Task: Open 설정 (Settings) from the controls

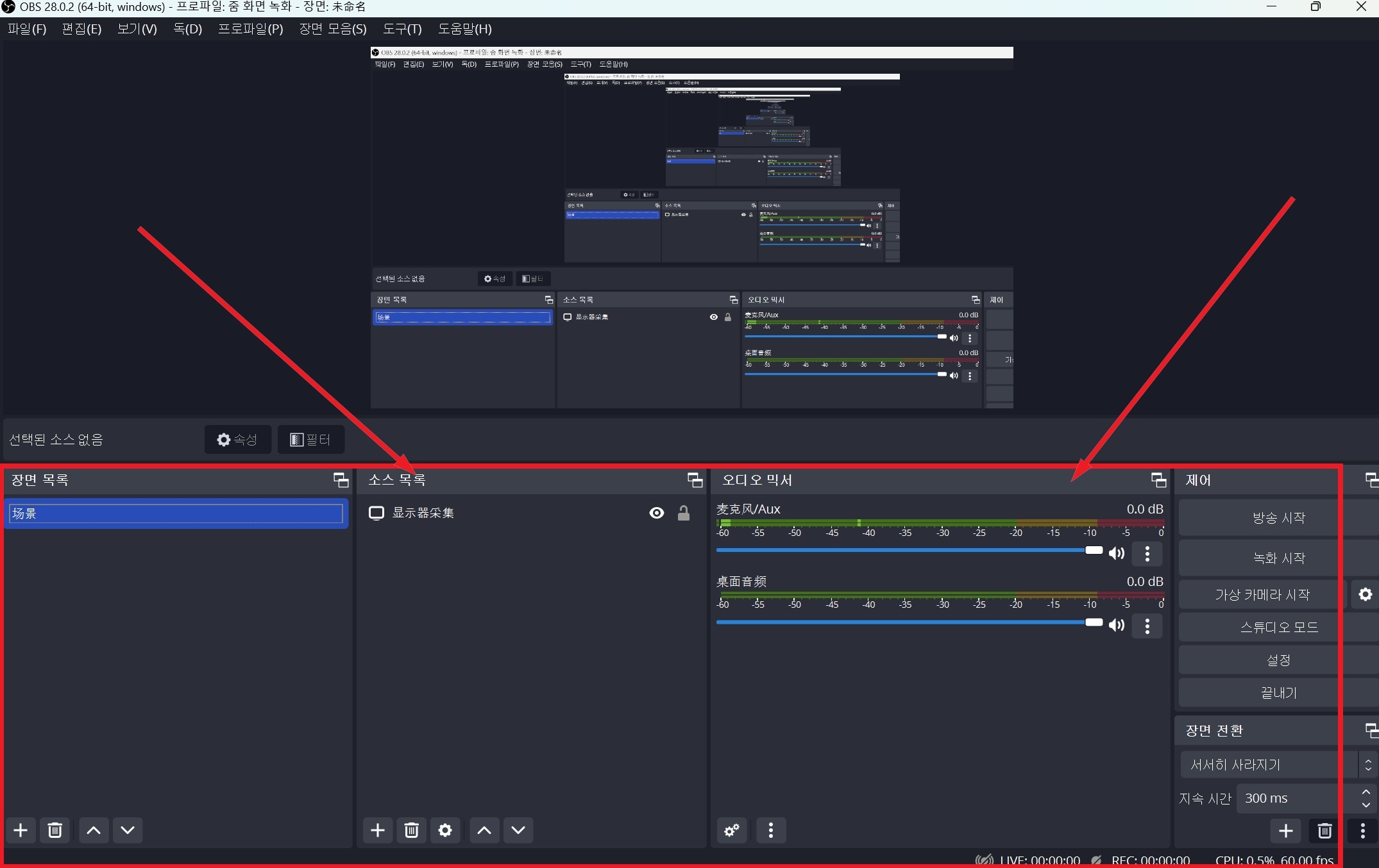Action: click(x=1279, y=660)
